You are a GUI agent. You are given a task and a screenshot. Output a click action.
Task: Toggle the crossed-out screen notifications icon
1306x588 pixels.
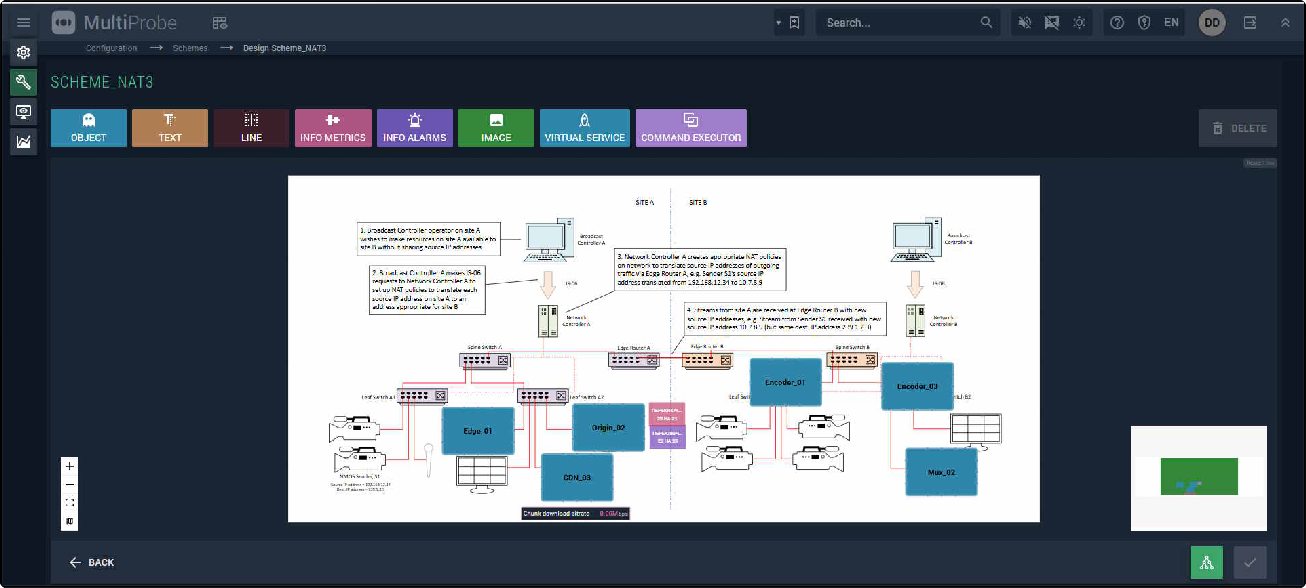point(1051,22)
